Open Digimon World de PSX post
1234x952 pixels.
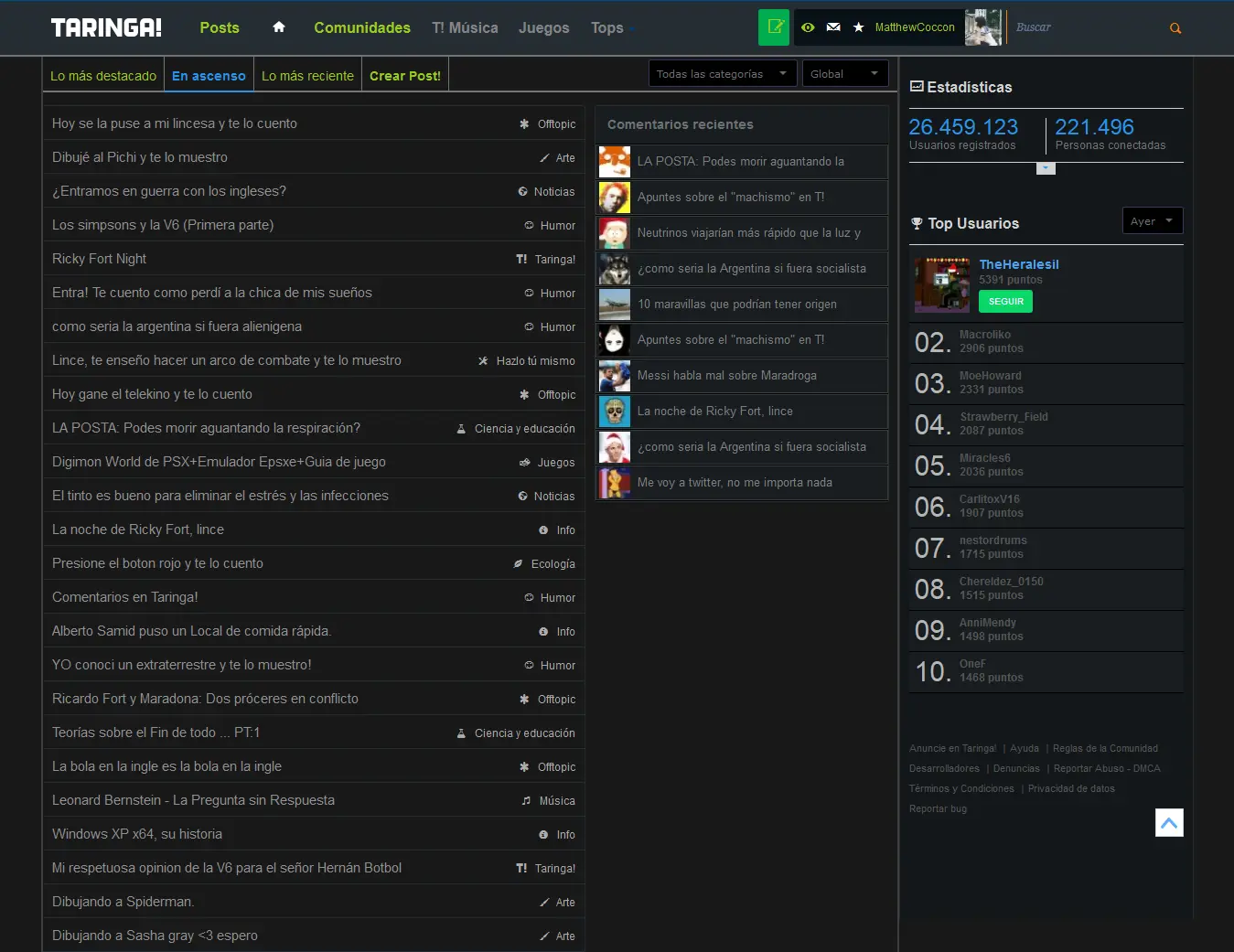pos(219,462)
